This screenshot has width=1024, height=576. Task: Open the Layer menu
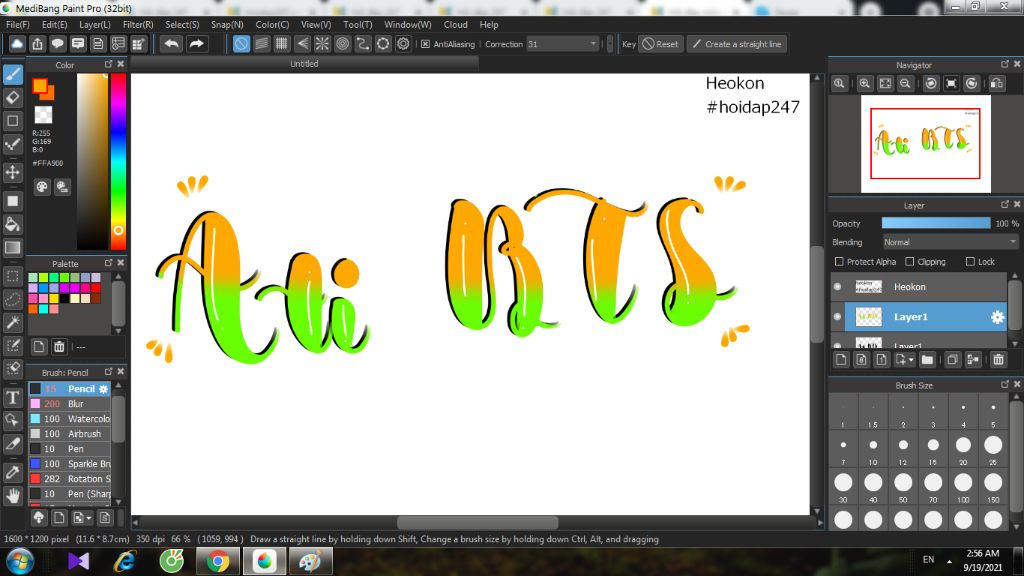(x=95, y=25)
